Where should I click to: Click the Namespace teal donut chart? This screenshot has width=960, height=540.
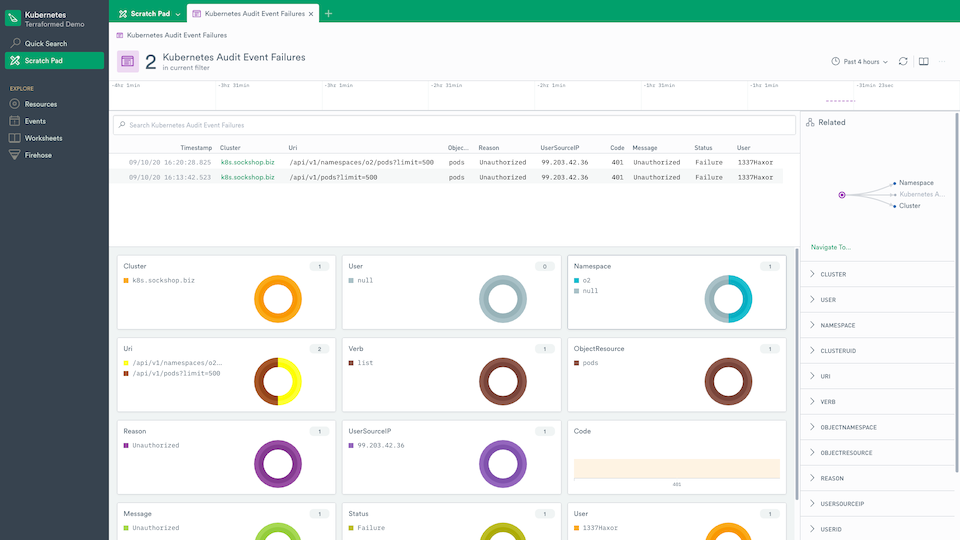(728, 299)
